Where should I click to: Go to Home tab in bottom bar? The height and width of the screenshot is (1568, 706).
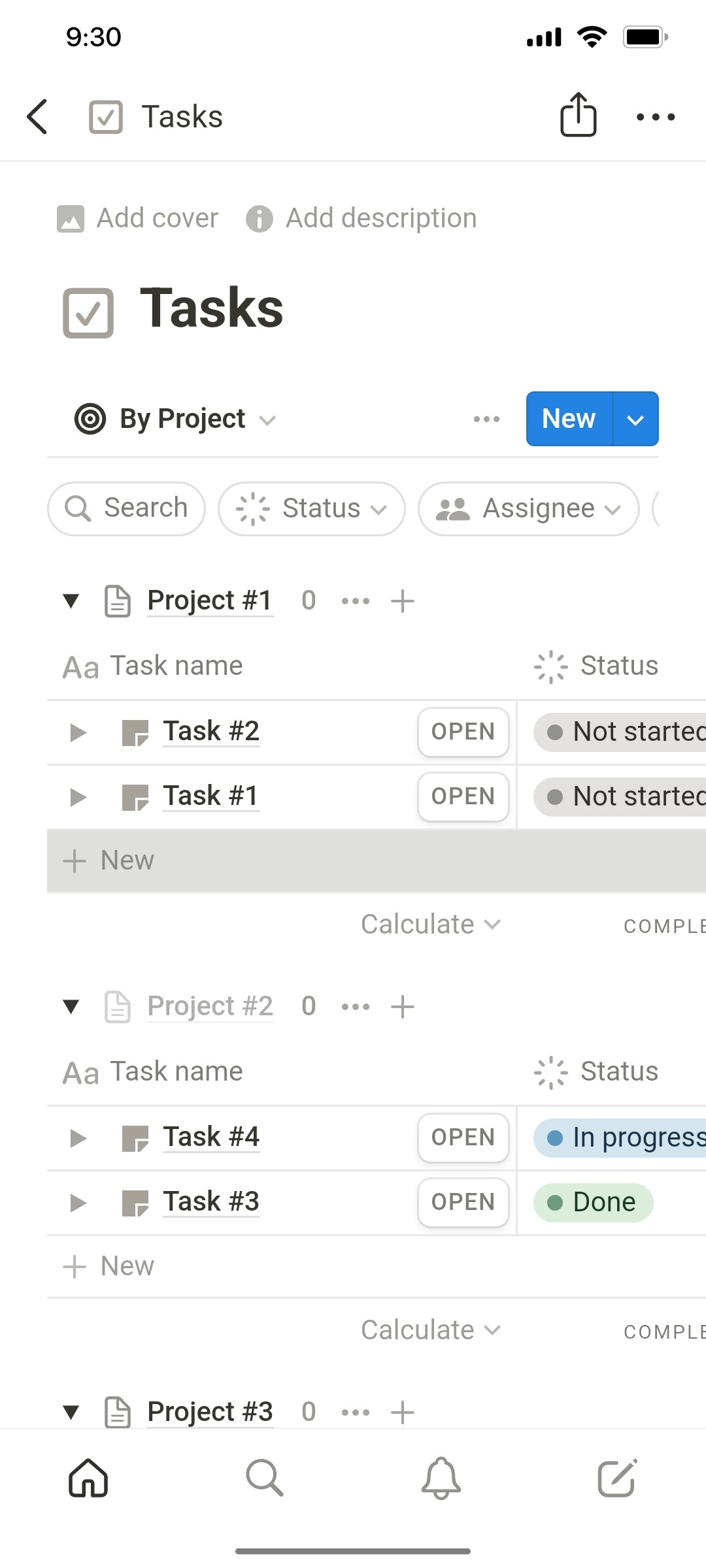pyautogui.click(x=88, y=1478)
